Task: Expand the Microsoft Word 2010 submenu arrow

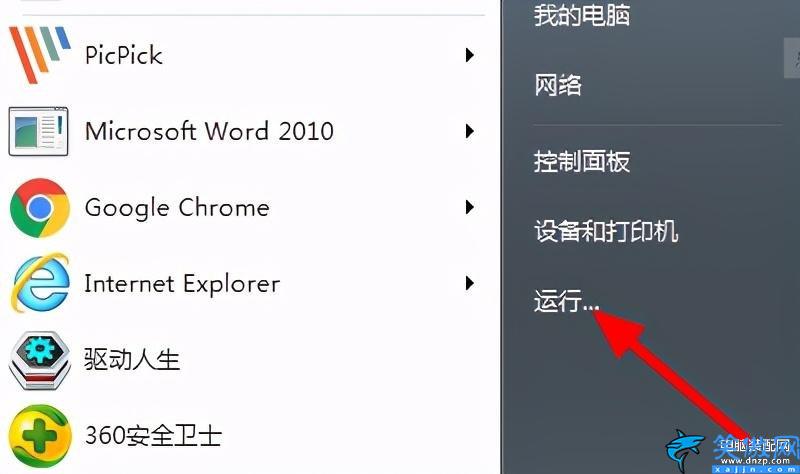Action: [469, 131]
